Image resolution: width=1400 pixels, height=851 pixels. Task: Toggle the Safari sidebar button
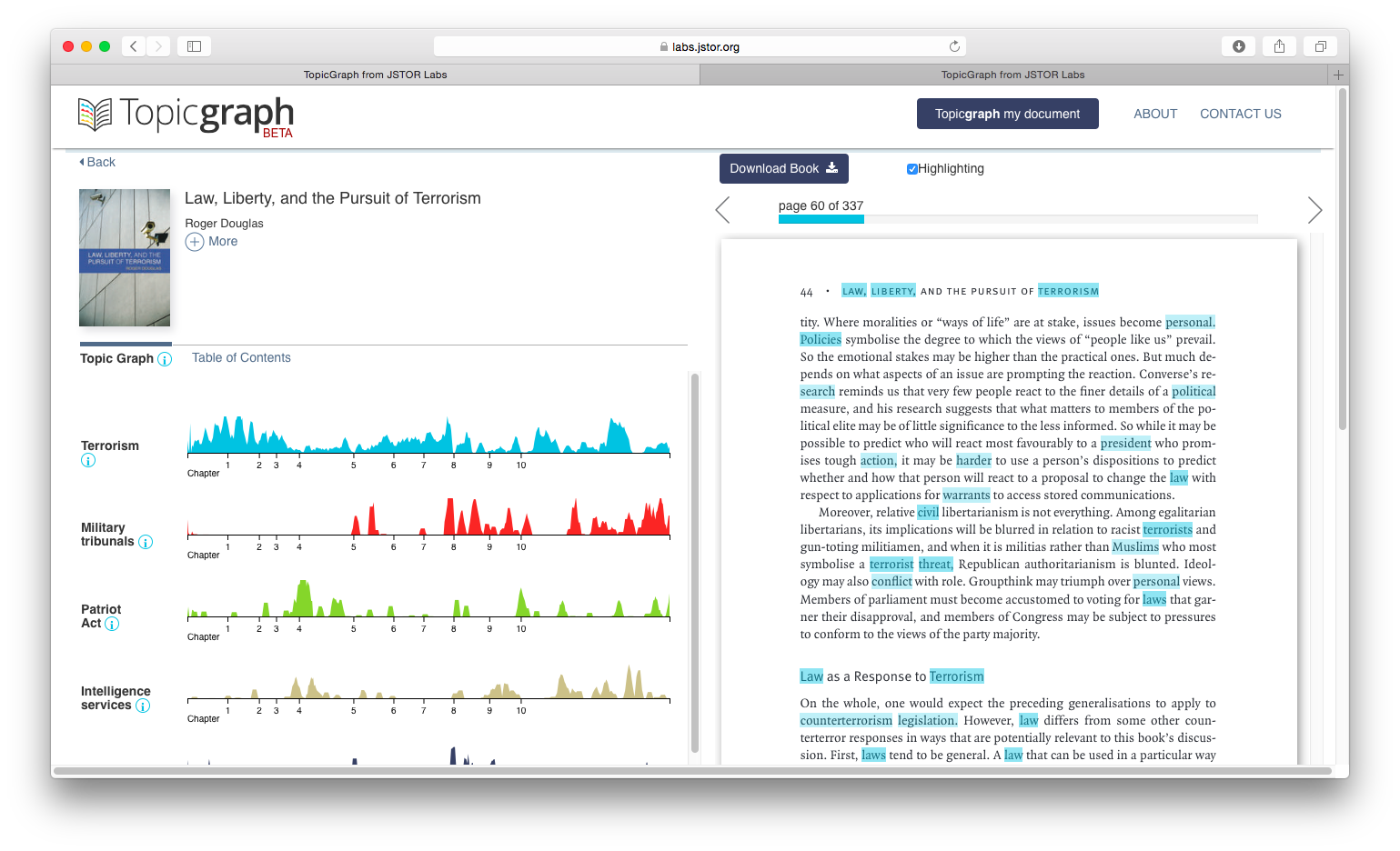(x=194, y=46)
